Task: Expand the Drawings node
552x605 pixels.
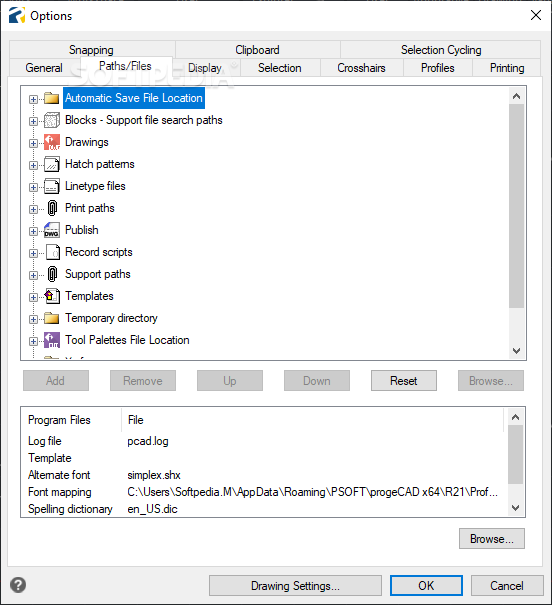Action: click(x=33, y=143)
